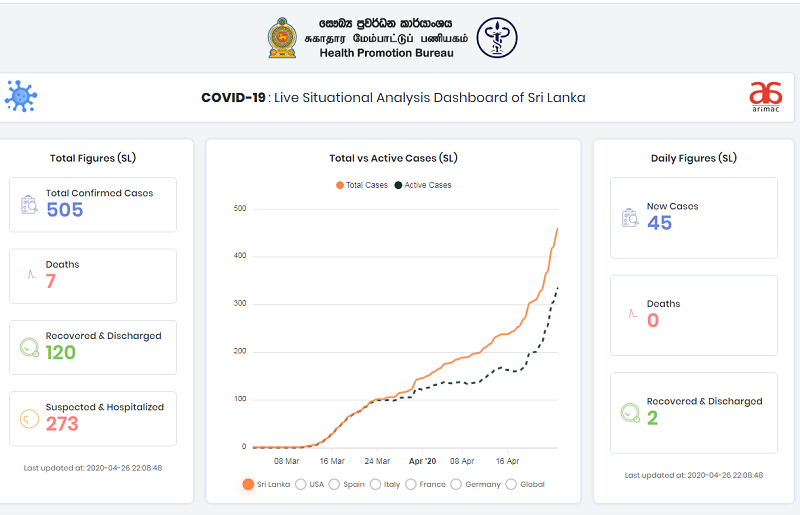Select the USA radio button

[301, 484]
